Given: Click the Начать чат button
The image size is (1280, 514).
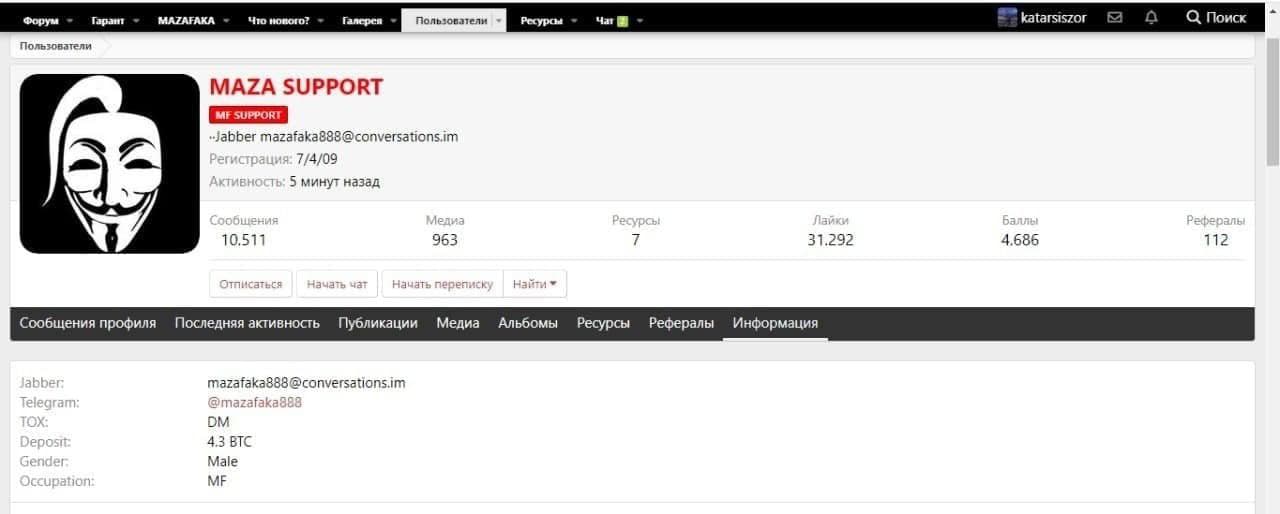Looking at the screenshot, I should point(337,284).
